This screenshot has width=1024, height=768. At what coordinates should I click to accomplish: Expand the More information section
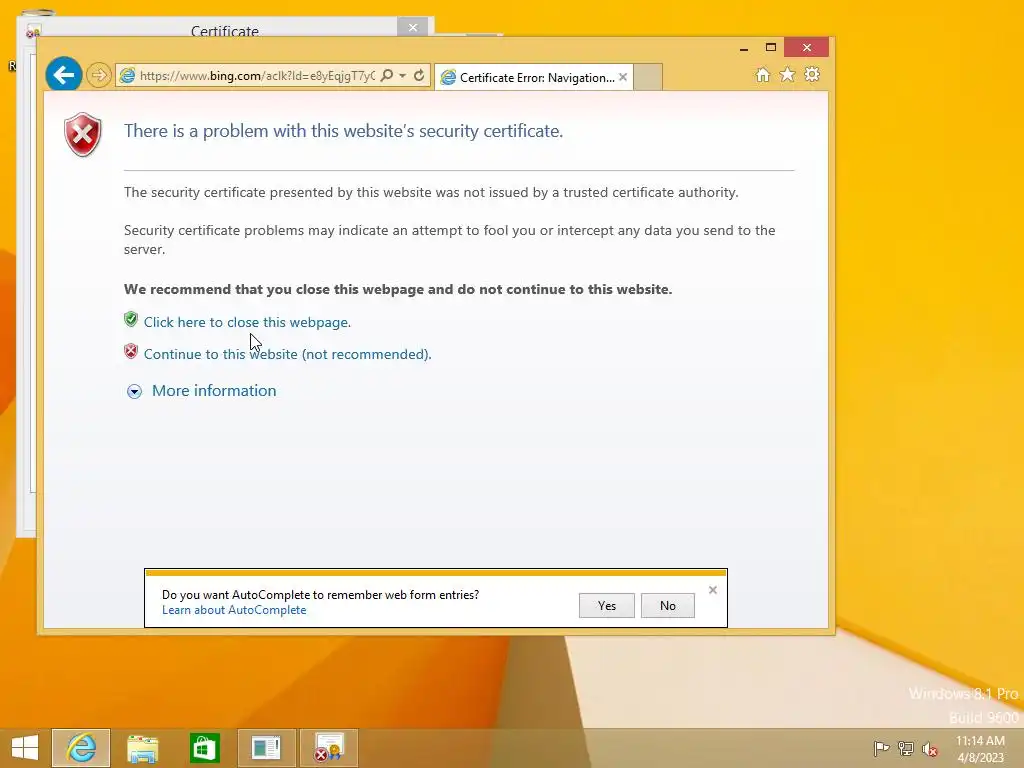(134, 391)
